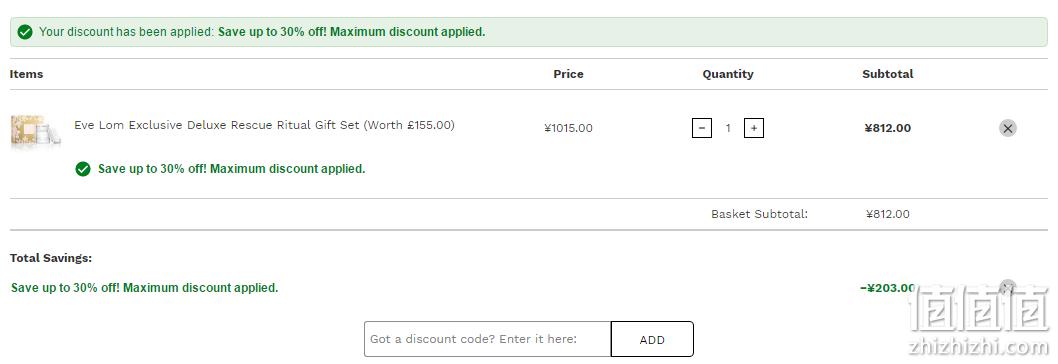
Task: Open the Eve Lom Exclusive Deluxe Rescue Ritual link
Action: [x=264, y=125]
